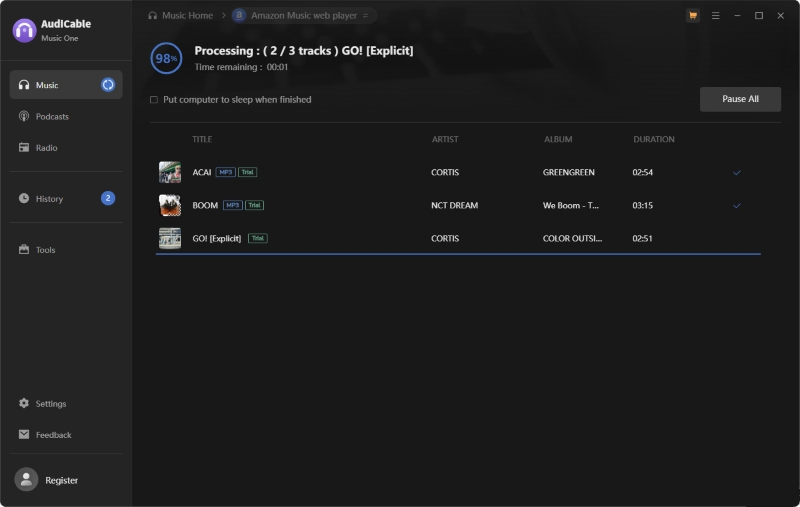Screen dimensions: 800x507
Task: Click the BOOM album thumbnail
Action: (x=170, y=205)
